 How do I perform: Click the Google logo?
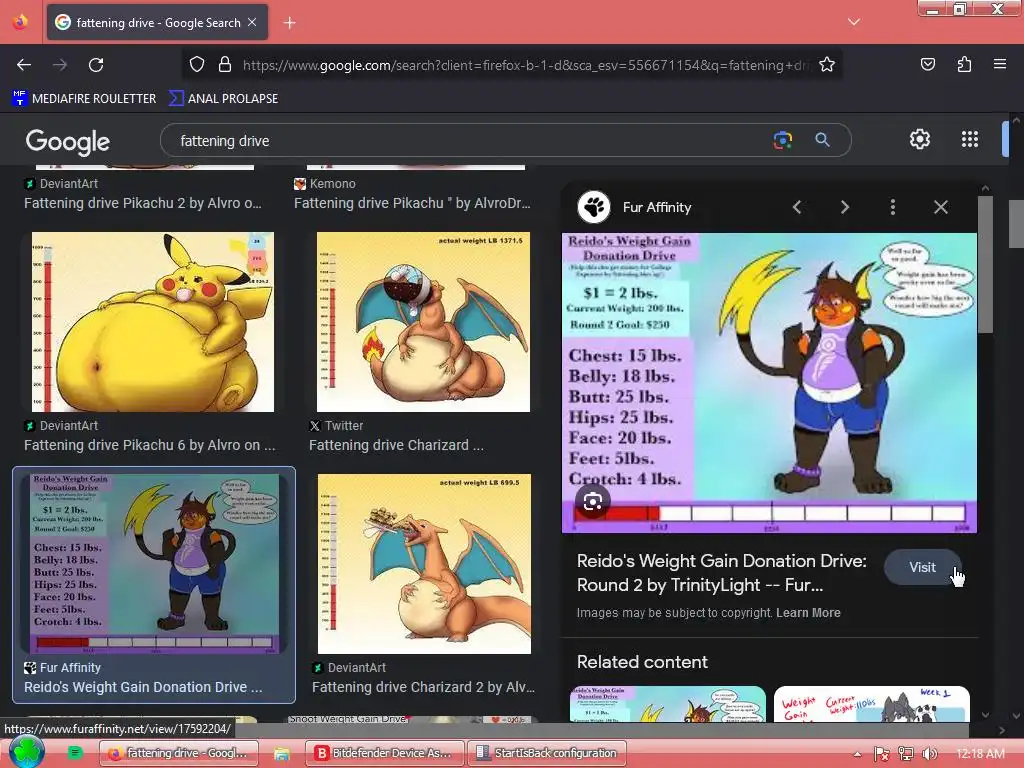click(67, 141)
